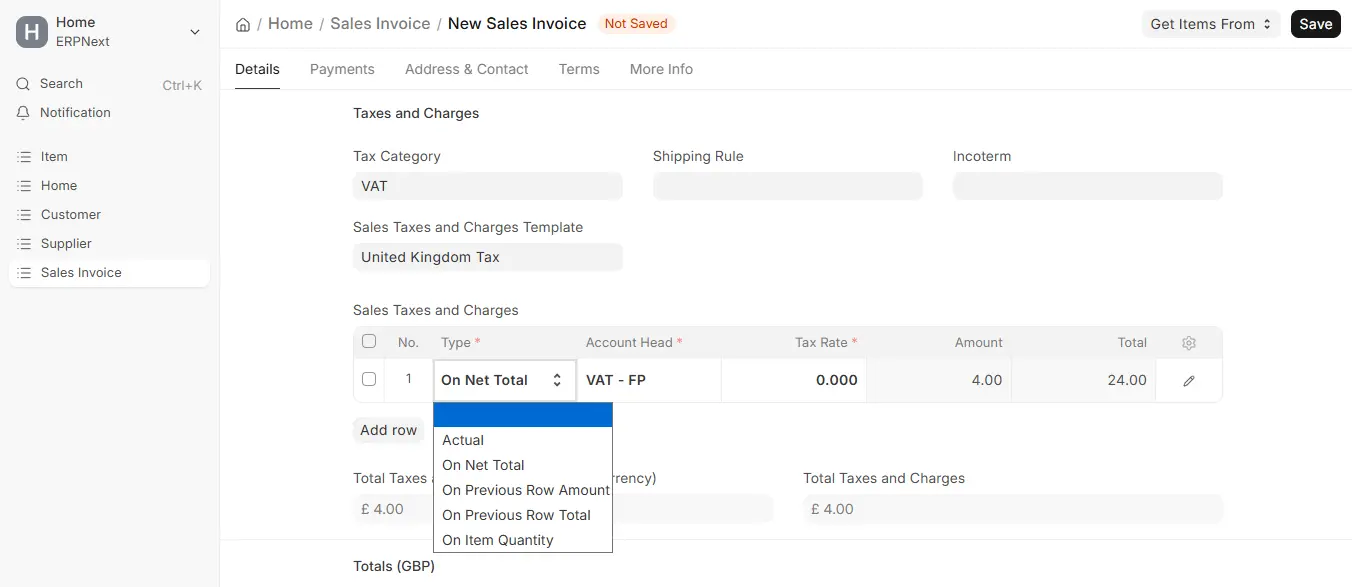Click the Type select showing On Net Total
Viewport: 1352px width, 587px height.
505,380
